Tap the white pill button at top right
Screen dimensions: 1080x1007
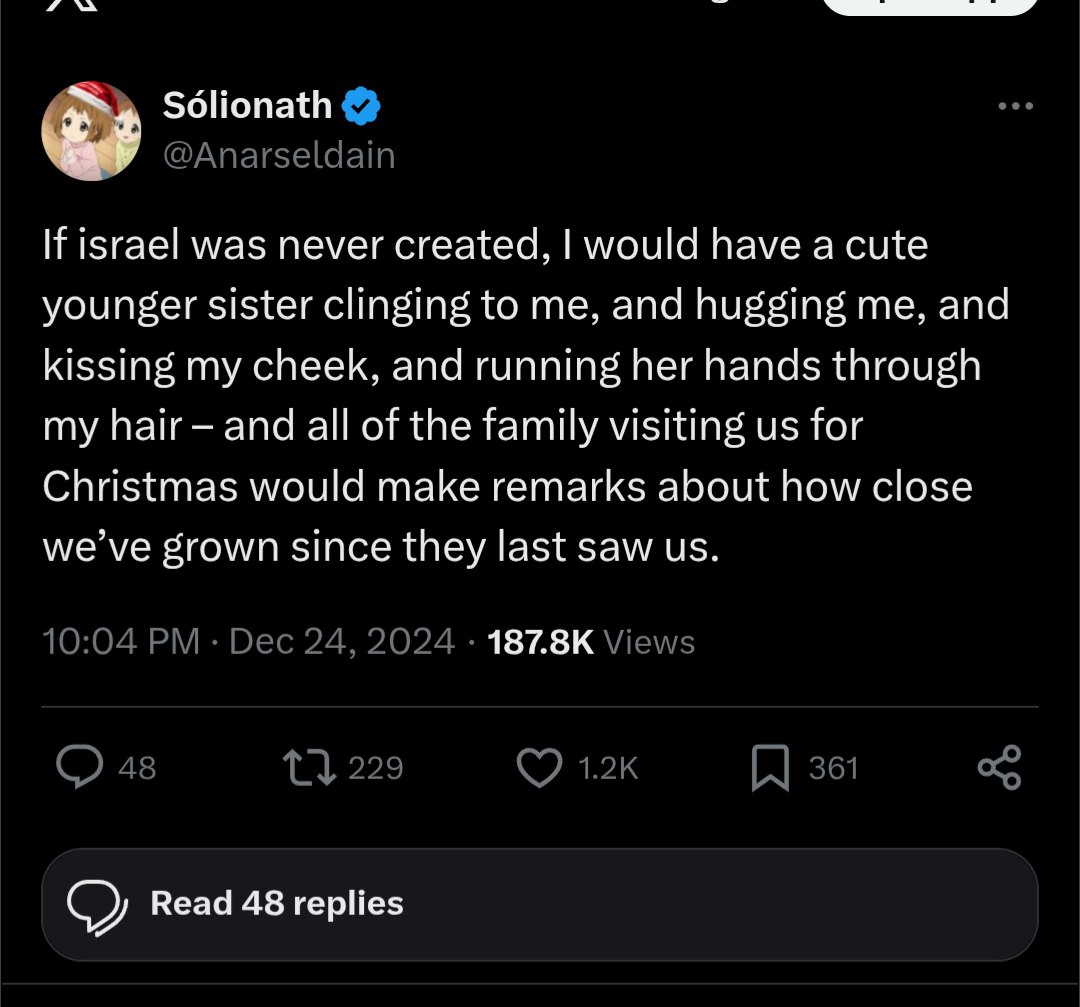[x=930, y=5]
